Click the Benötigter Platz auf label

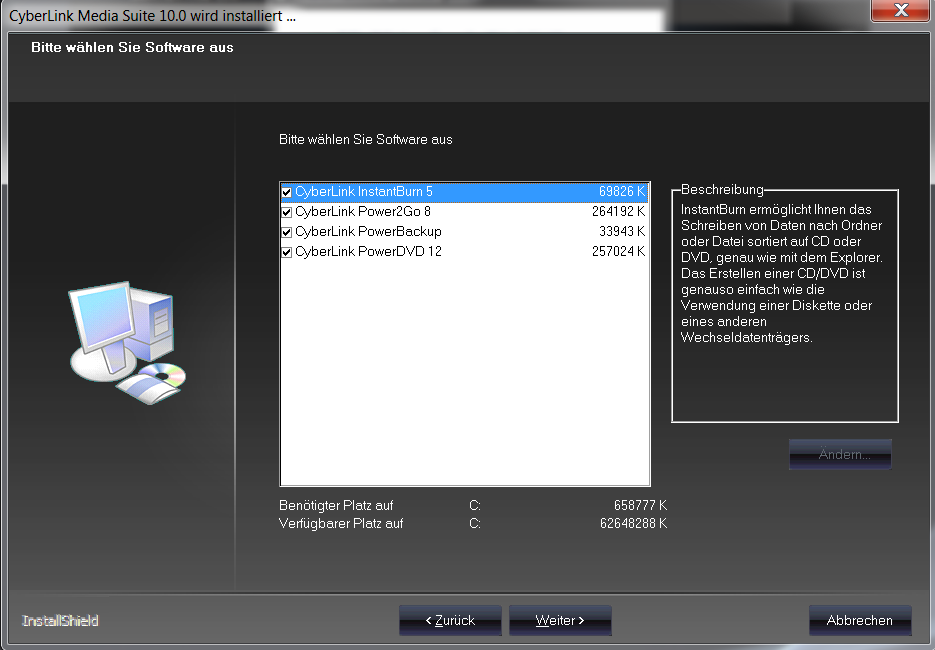(336, 506)
